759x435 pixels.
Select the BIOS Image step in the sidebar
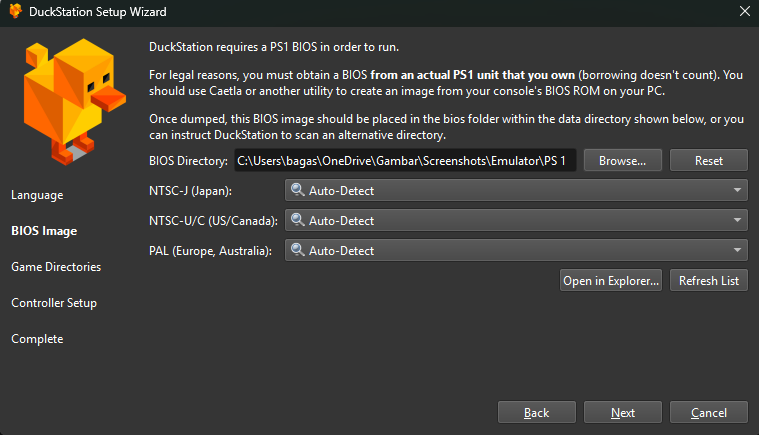(44, 231)
